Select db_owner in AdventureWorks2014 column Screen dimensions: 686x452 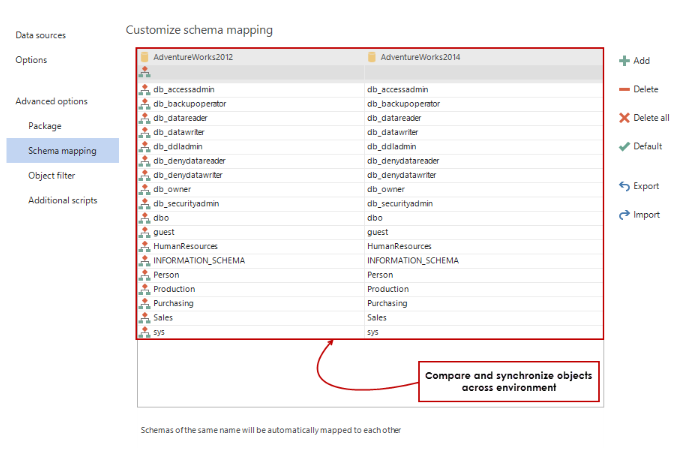click(386, 189)
